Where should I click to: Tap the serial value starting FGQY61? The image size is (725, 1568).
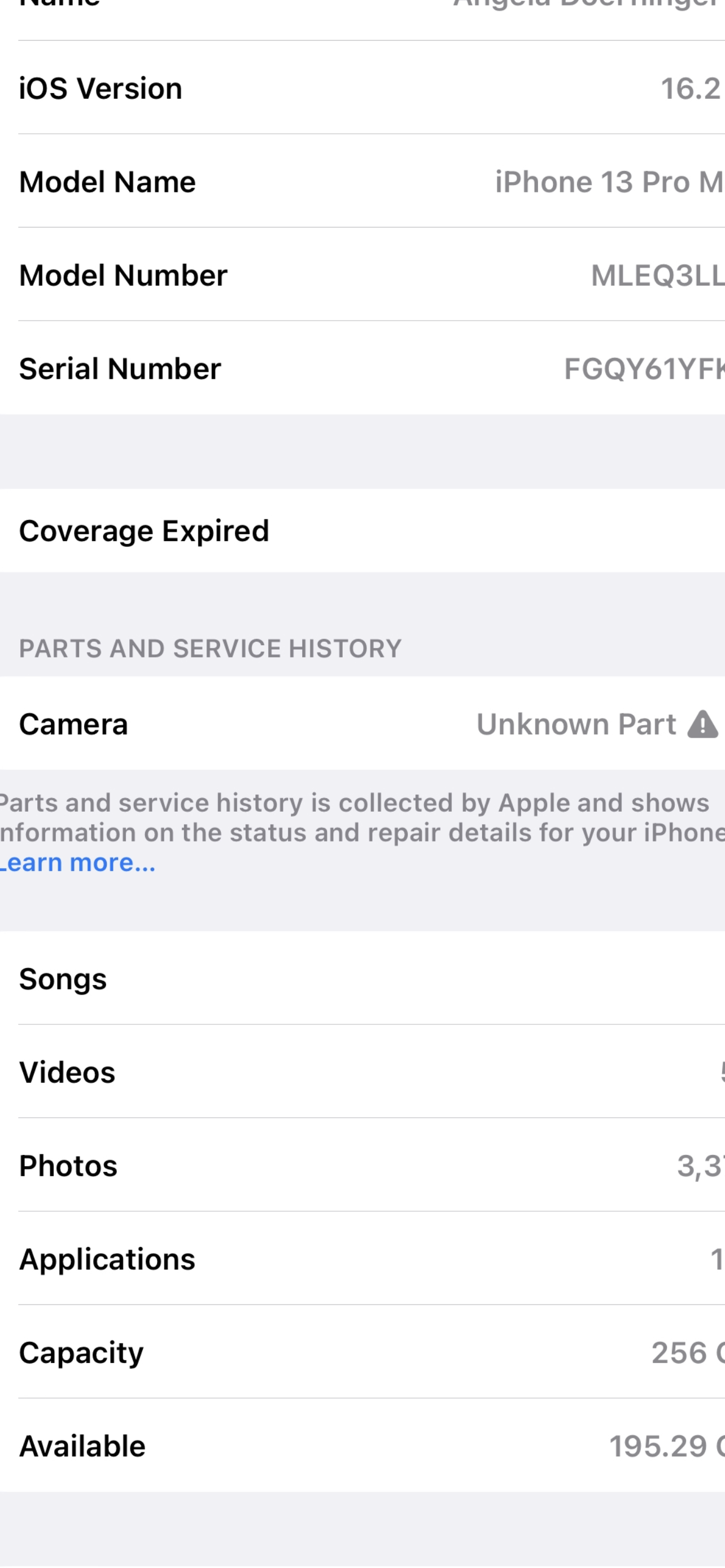pyautogui.click(x=644, y=369)
